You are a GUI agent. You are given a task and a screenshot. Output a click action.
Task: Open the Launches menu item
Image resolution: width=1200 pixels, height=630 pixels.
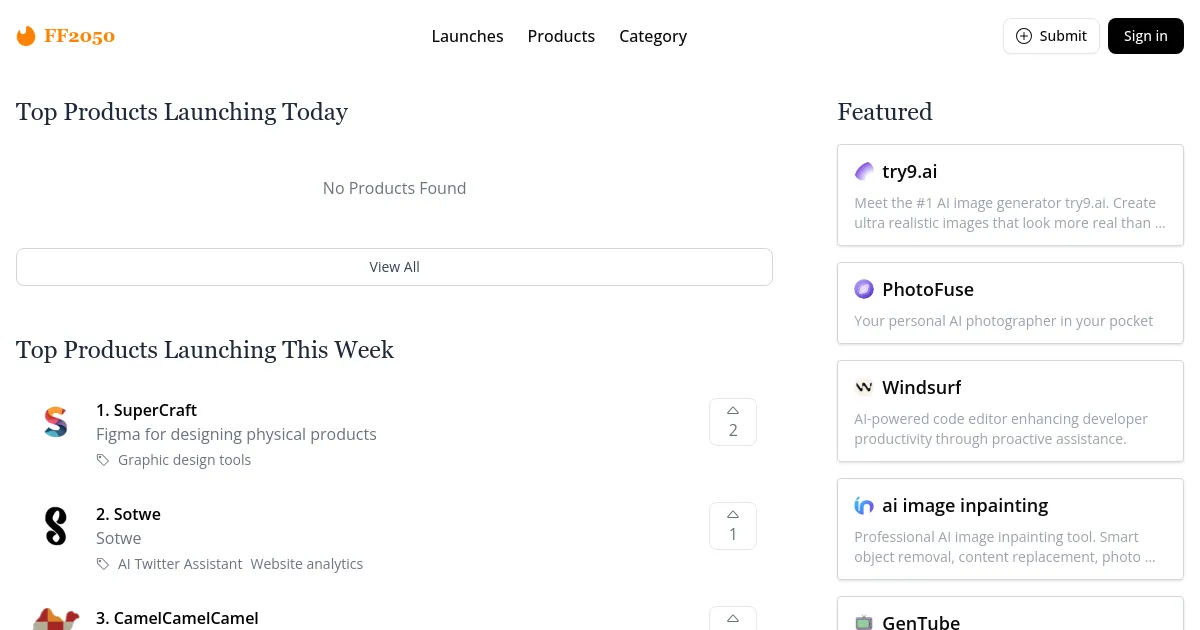pos(467,36)
